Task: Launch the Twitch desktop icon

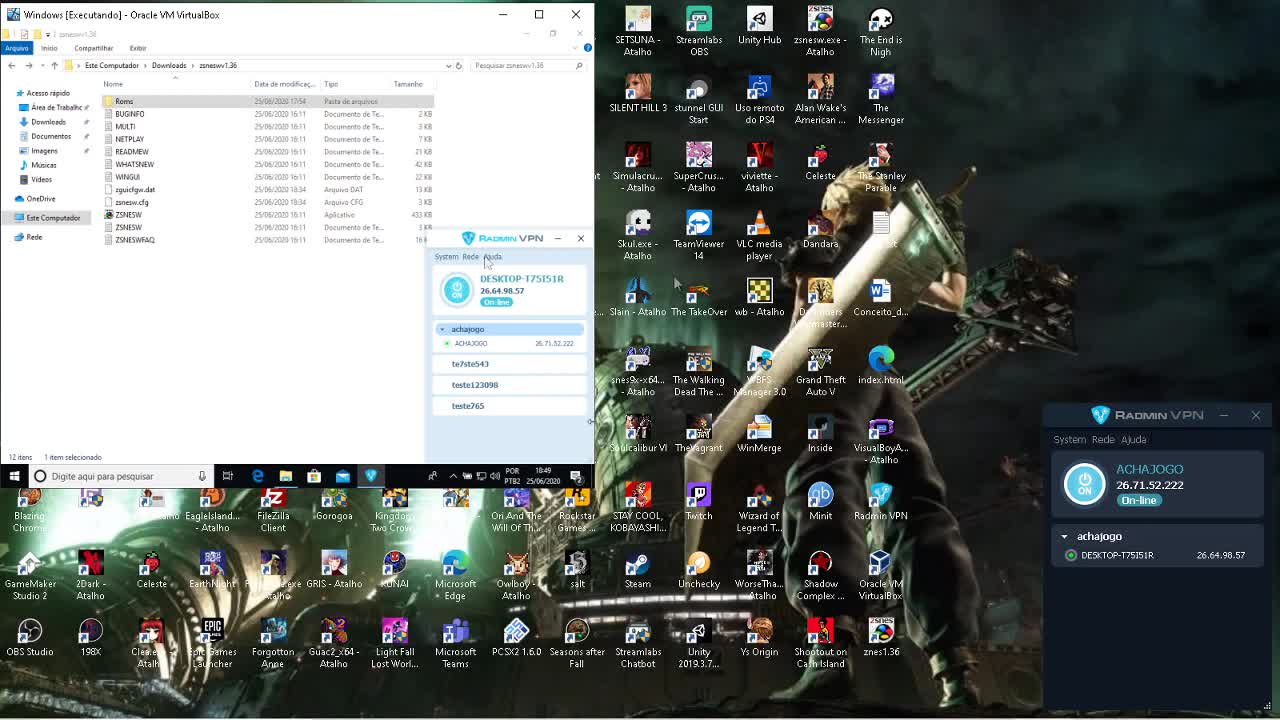Action: point(698,496)
